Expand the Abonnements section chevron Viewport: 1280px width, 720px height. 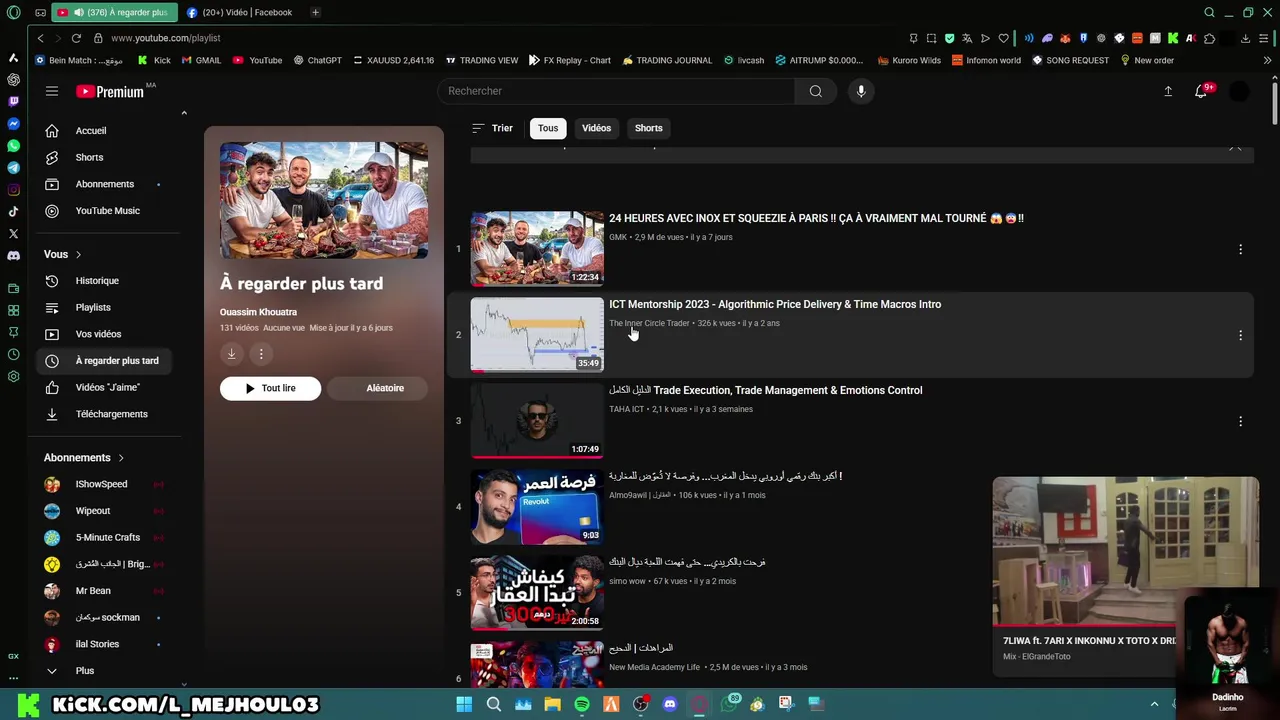(x=121, y=458)
